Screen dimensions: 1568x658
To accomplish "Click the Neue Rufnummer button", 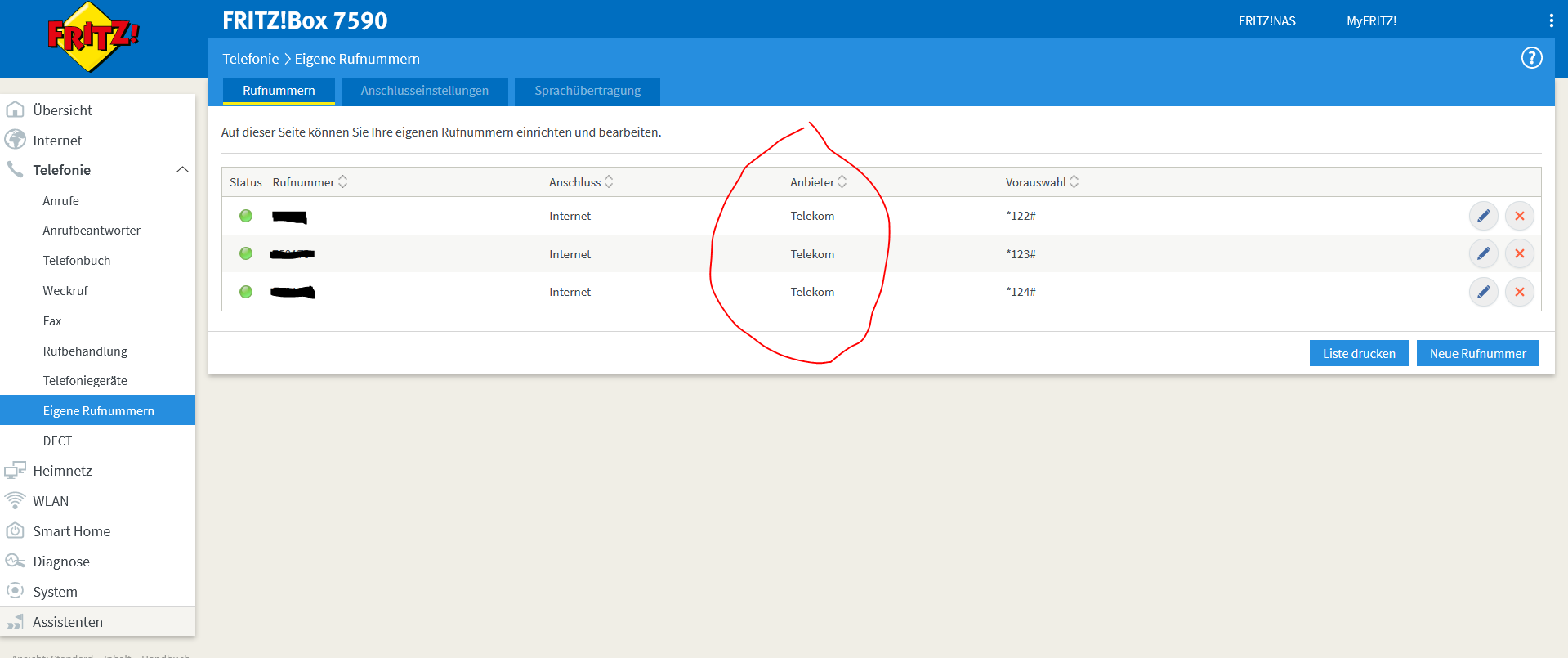I will coord(1477,353).
